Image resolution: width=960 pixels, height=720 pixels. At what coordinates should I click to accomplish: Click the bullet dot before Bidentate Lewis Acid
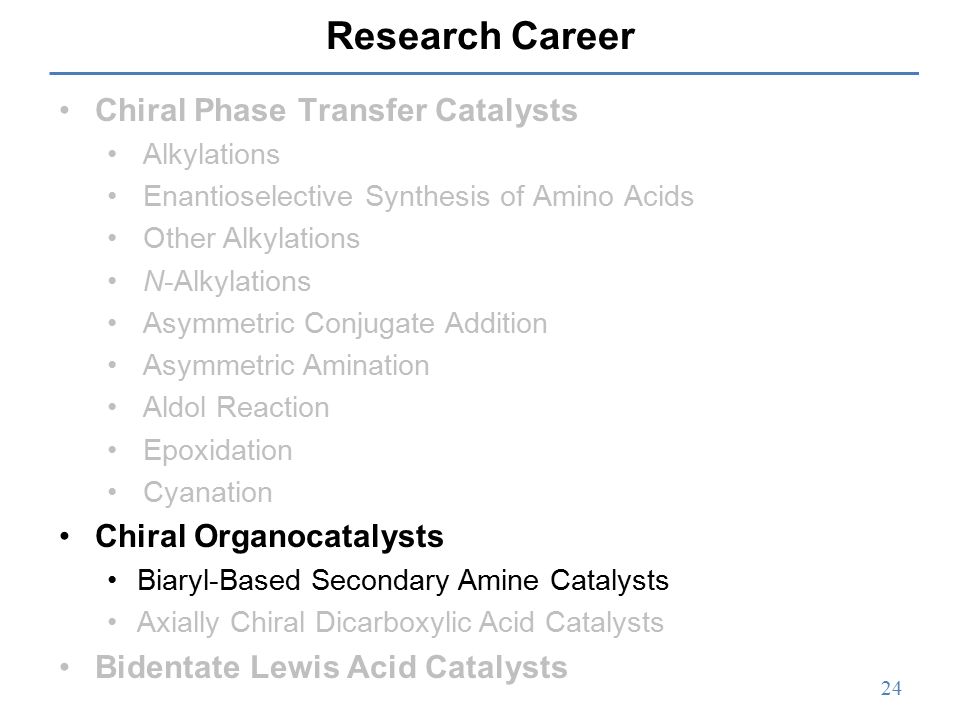point(65,667)
